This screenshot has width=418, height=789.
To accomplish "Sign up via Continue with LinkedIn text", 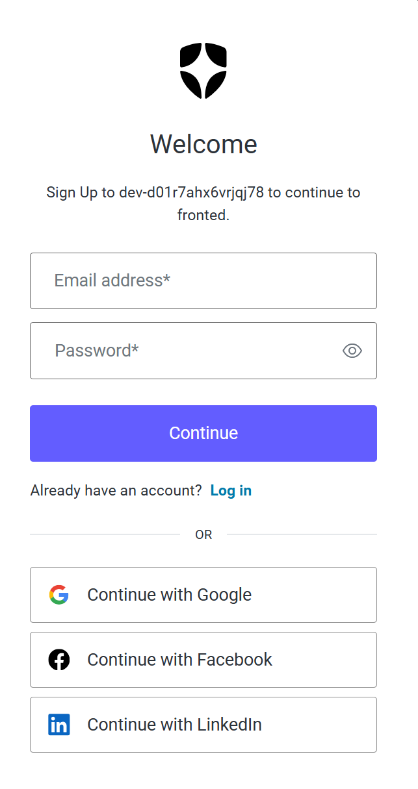I will point(175,725).
